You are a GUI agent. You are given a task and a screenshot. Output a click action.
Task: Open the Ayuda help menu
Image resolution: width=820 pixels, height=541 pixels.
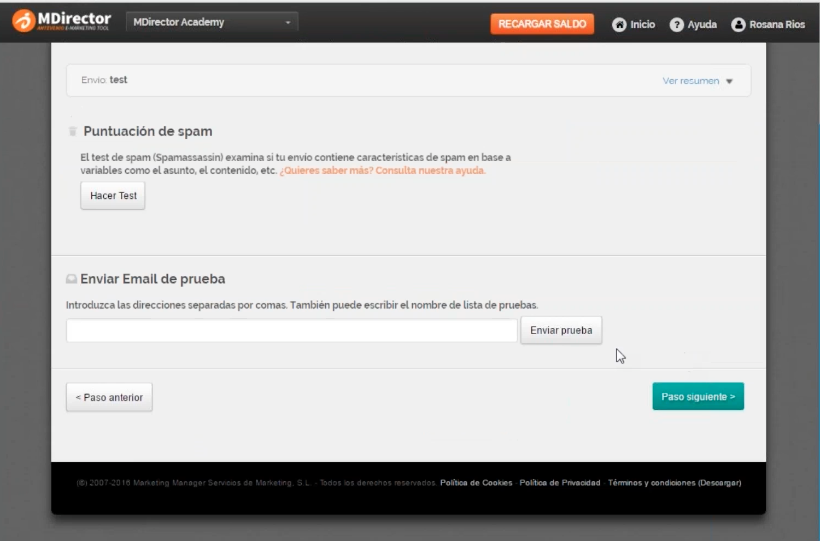pyautogui.click(x=693, y=25)
